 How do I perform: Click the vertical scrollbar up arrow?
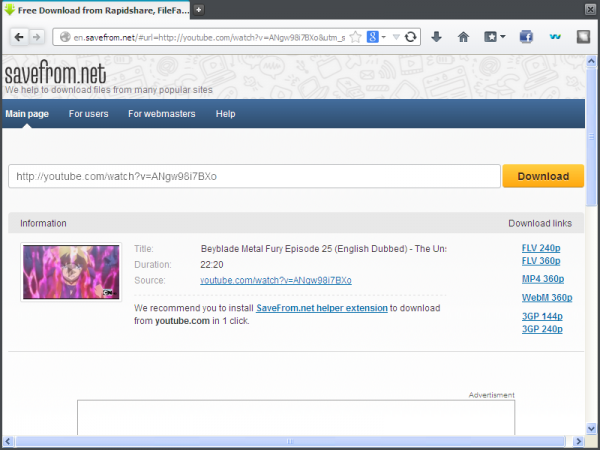point(591,61)
